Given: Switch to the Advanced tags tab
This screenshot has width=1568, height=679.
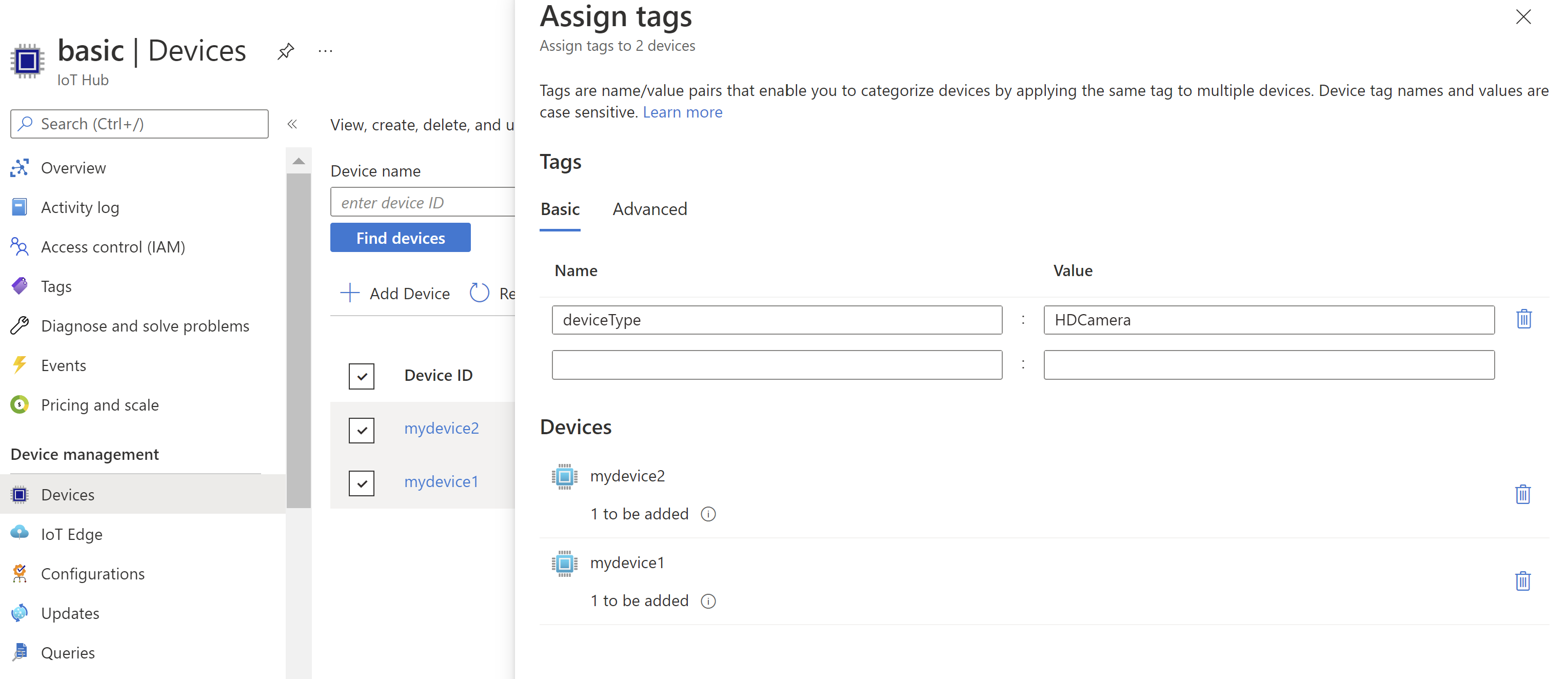Looking at the screenshot, I should pos(649,208).
